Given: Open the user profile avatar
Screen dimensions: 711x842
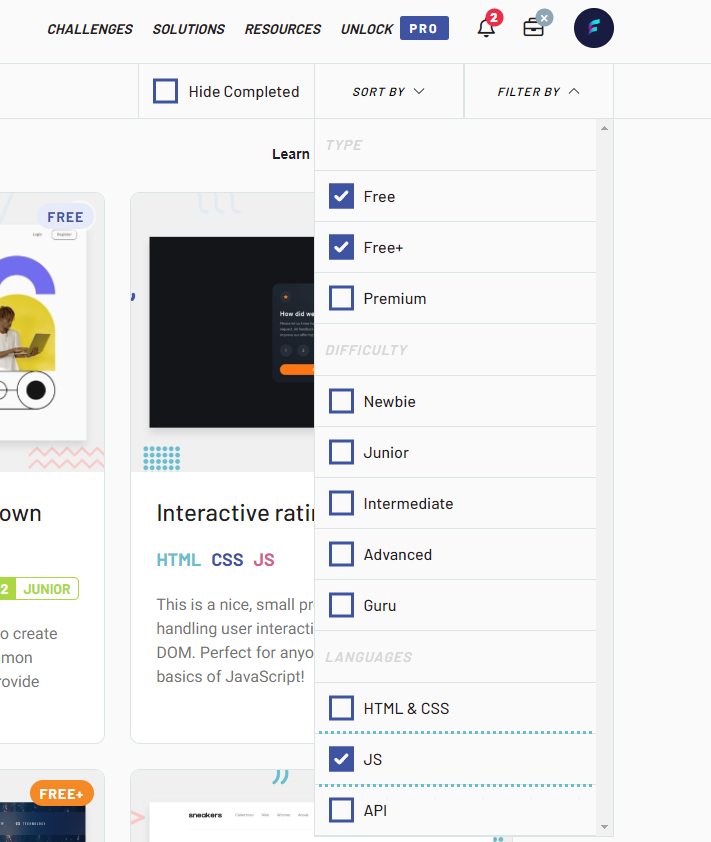Looking at the screenshot, I should [593, 28].
